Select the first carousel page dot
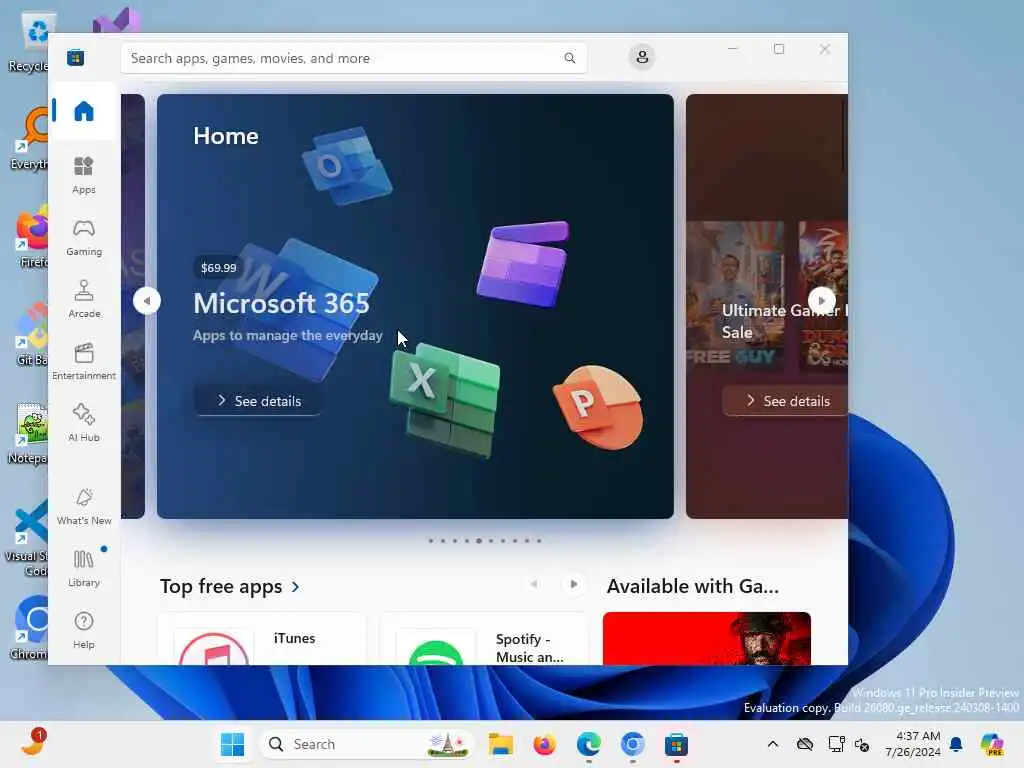The width and height of the screenshot is (1024, 768). [430, 541]
